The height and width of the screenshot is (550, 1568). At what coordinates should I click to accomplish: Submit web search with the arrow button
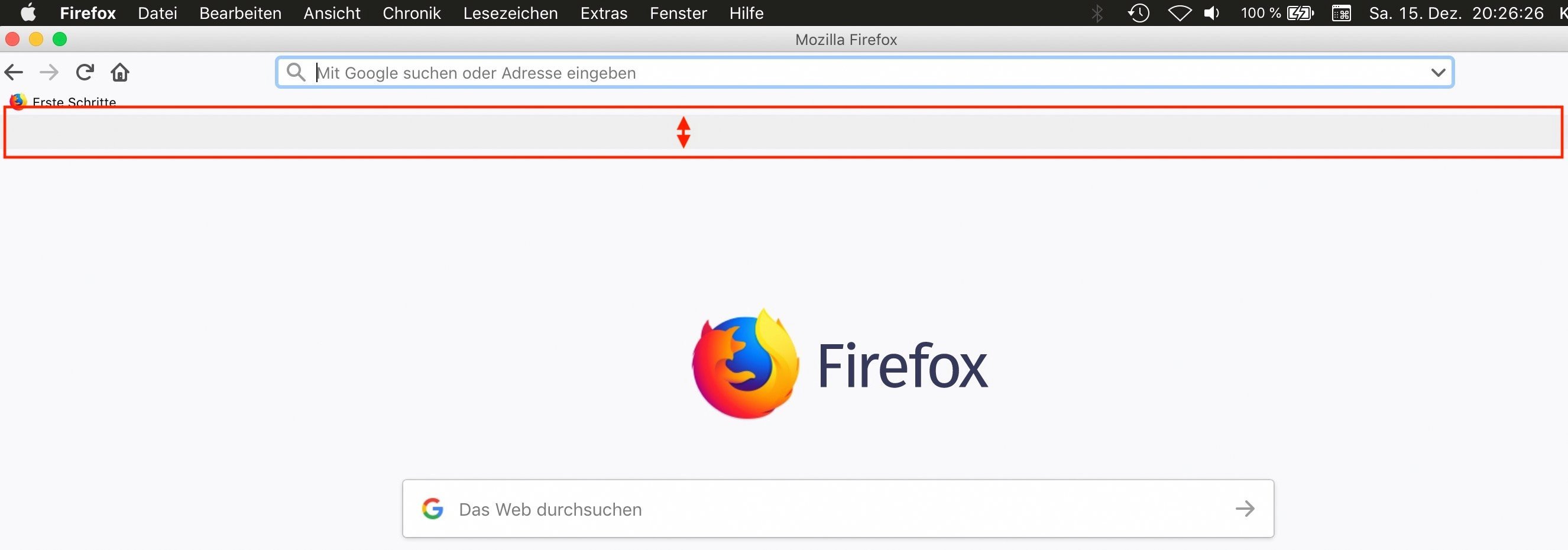click(1245, 509)
